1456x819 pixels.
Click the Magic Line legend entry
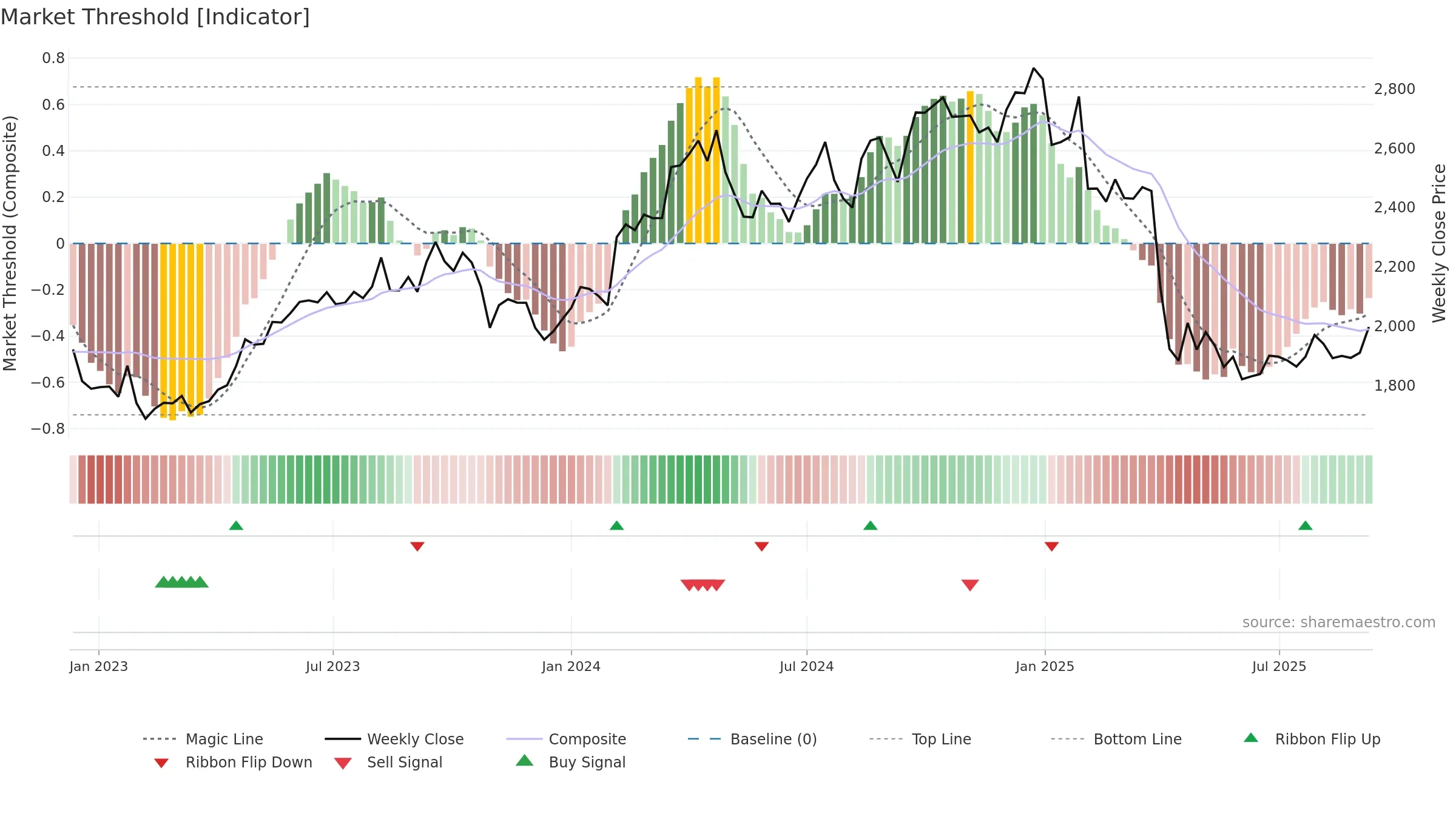[x=203, y=739]
